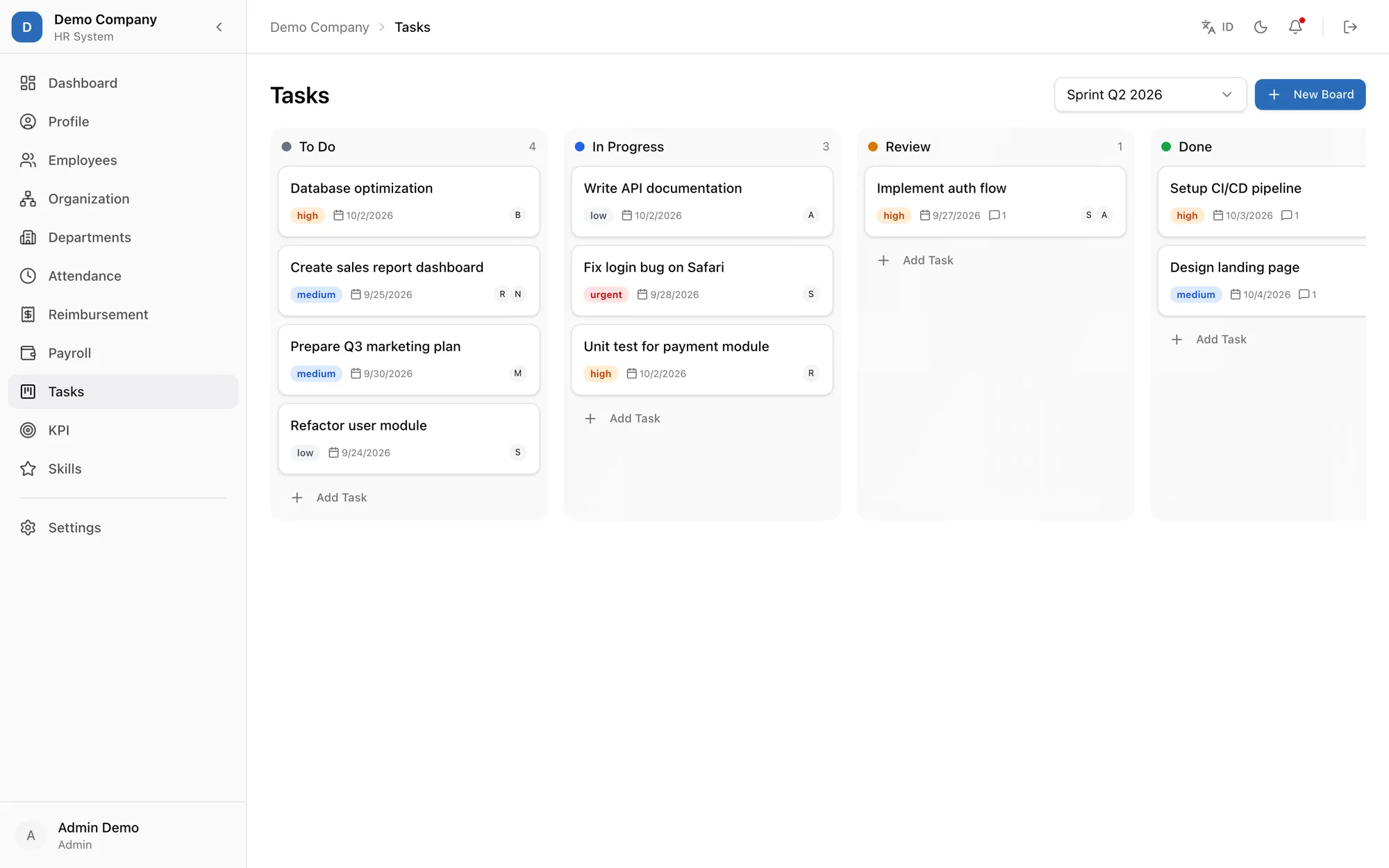Click the Attendance clock icon

pyautogui.click(x=28, y=276)
